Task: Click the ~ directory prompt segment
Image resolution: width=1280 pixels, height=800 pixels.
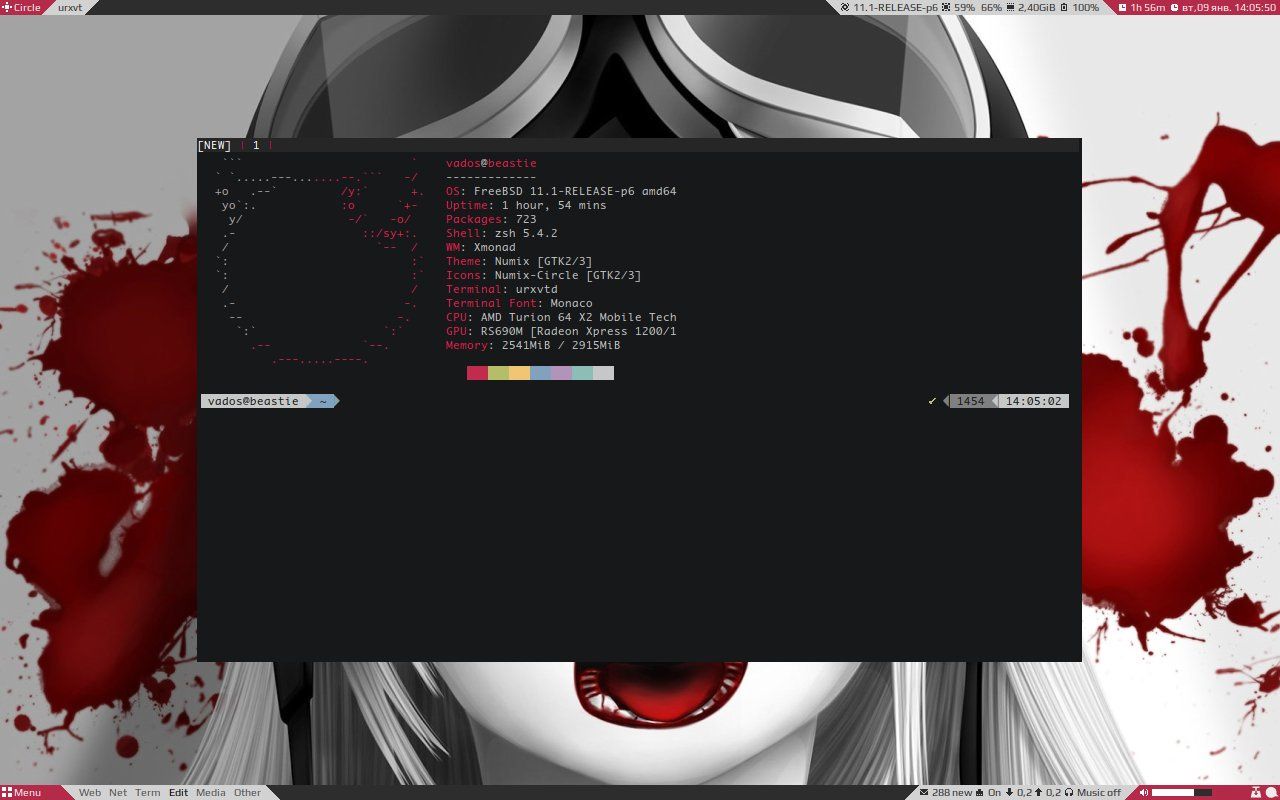Action: (x=323, y=401)
